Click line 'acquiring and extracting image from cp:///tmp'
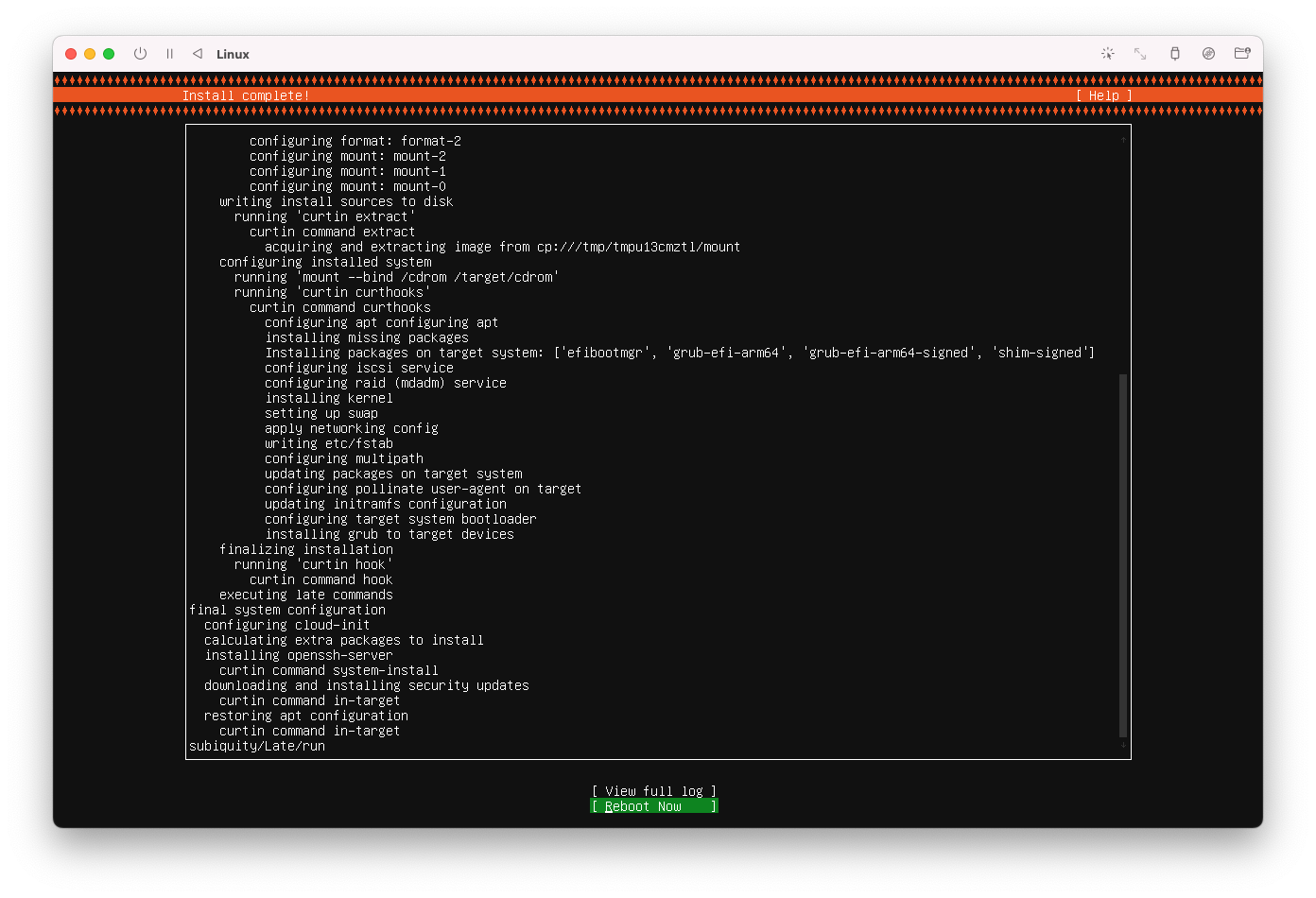 [x=503, y=247]
